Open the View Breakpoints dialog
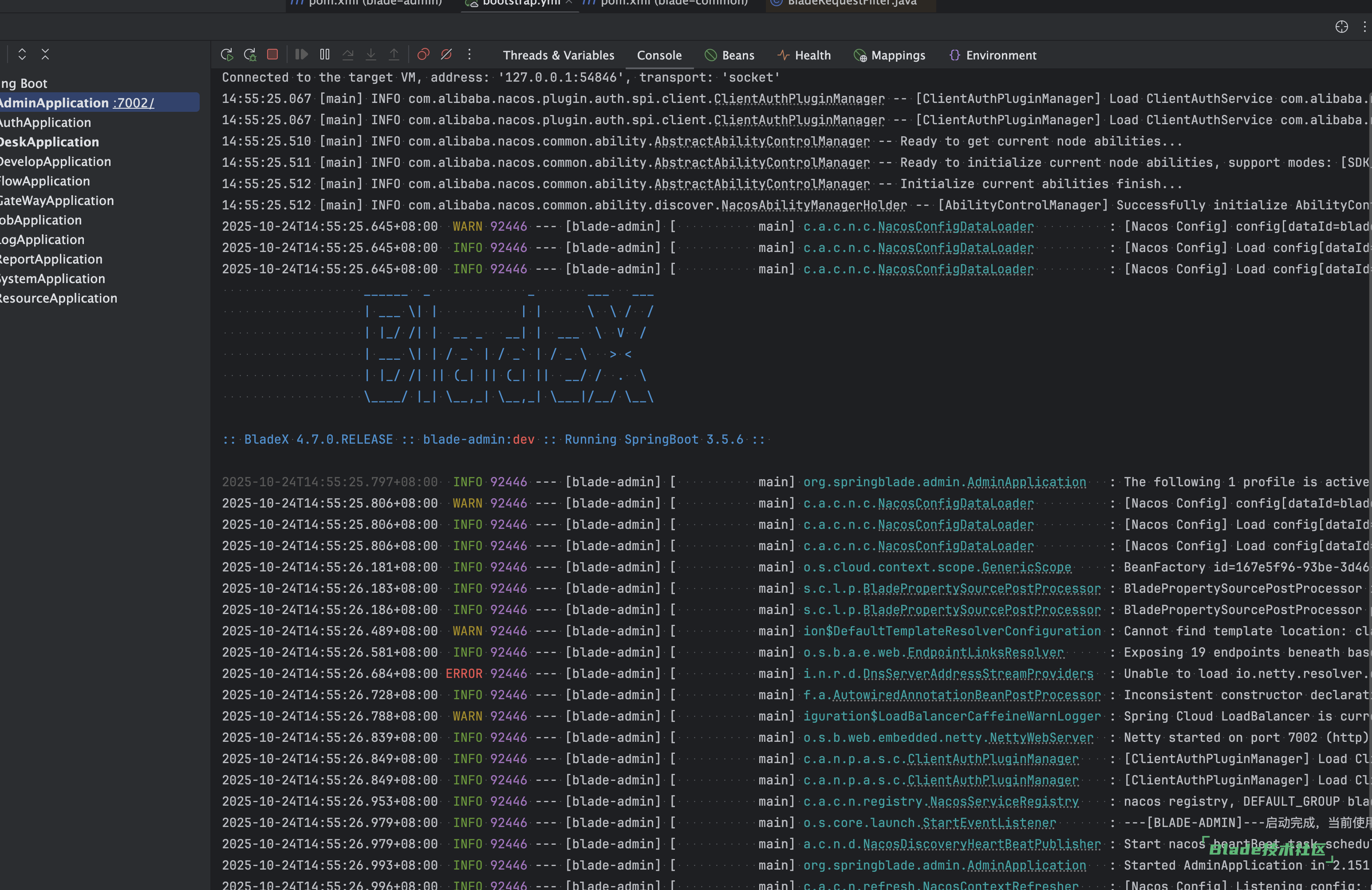The width and height of the screenshot is (1372, 890). 423,54
